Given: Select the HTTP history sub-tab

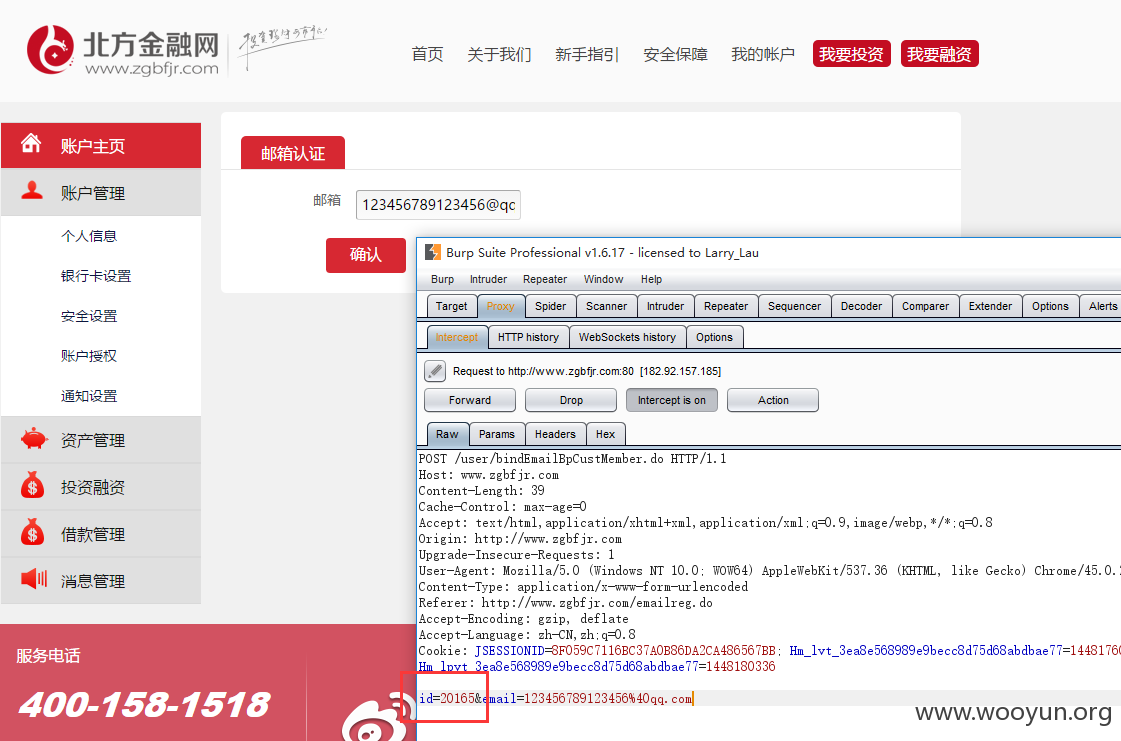Looking at the screenshot, I should [528, 337].
